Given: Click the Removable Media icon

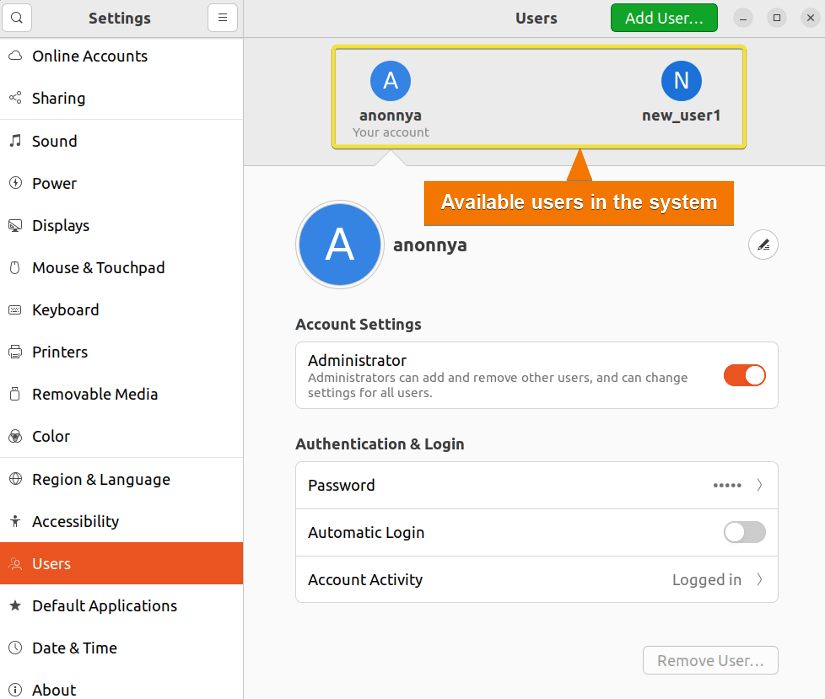Looking at the screenshot, I should [15, 394].
